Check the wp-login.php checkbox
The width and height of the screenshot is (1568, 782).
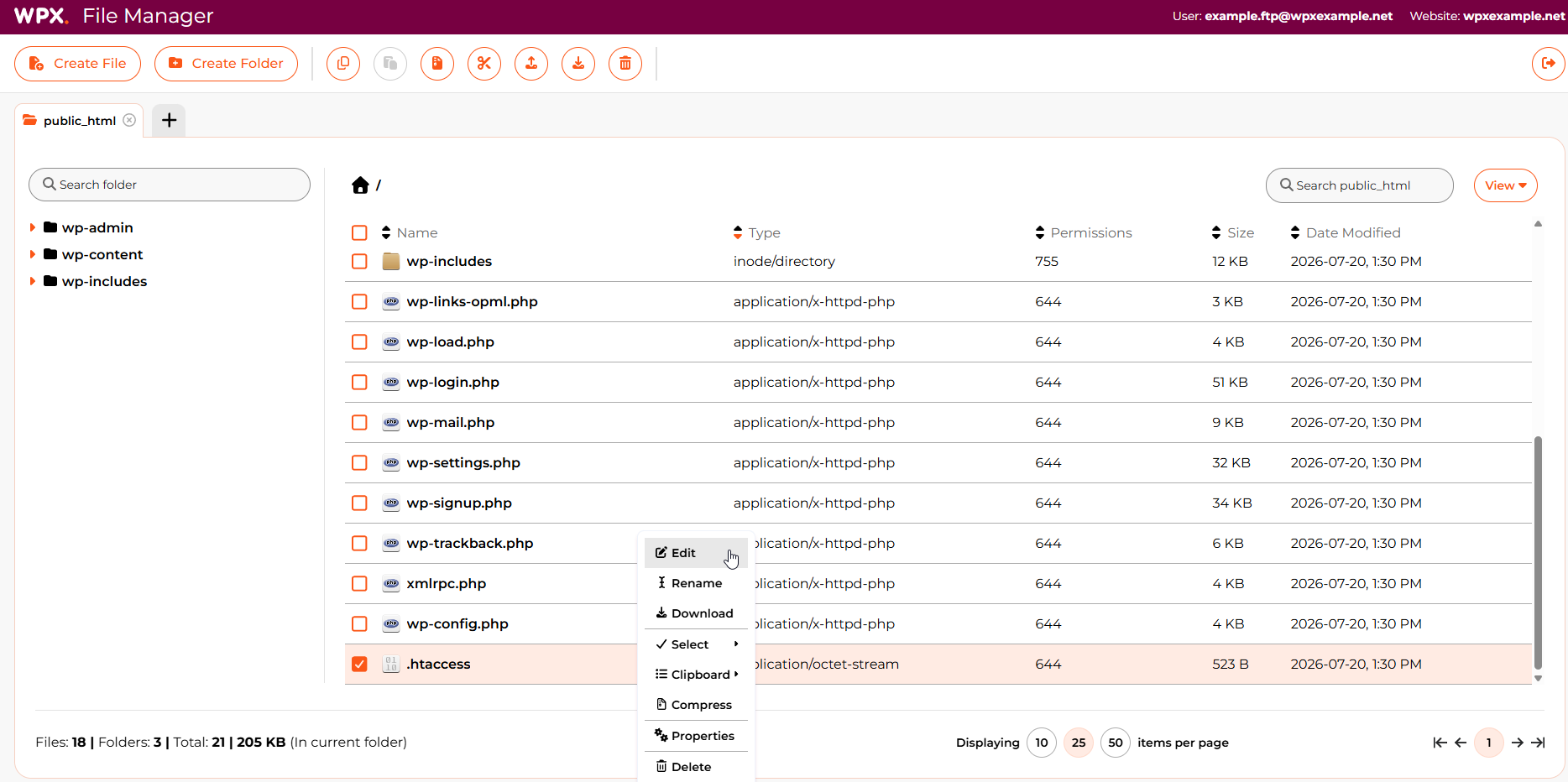(x=359, y=383)
